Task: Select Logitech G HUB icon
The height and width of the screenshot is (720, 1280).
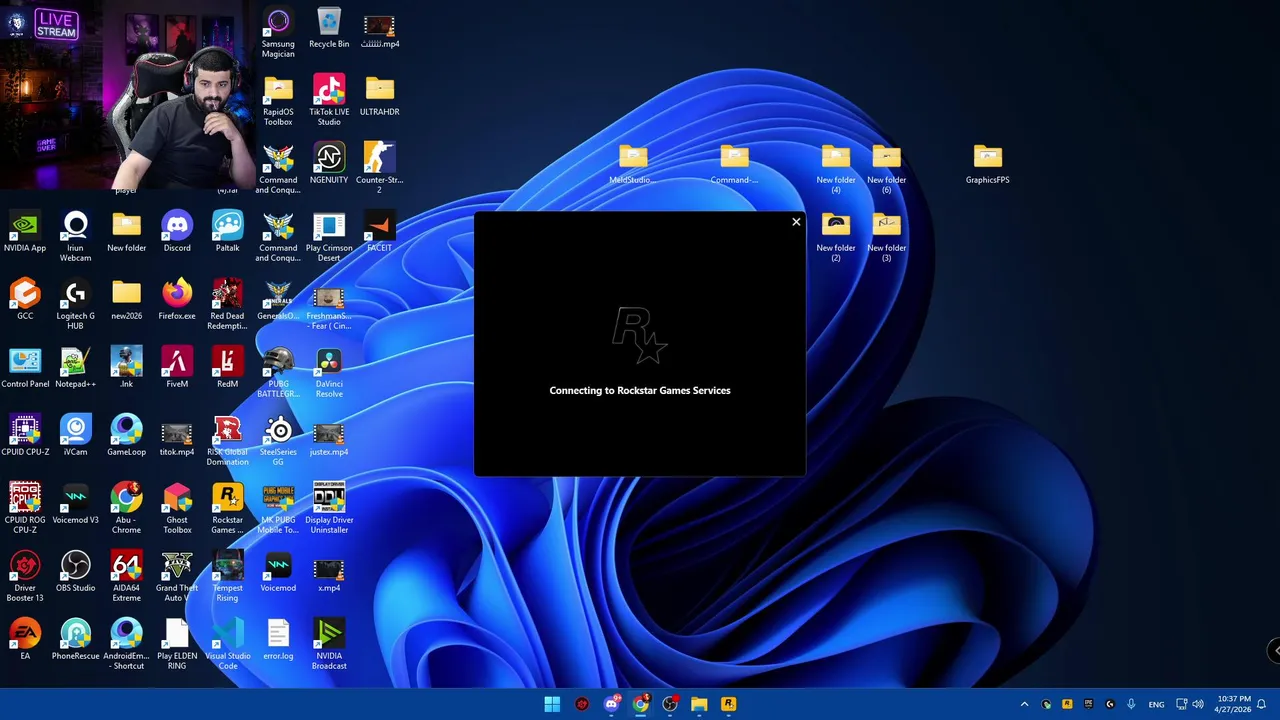Action: 75,305
